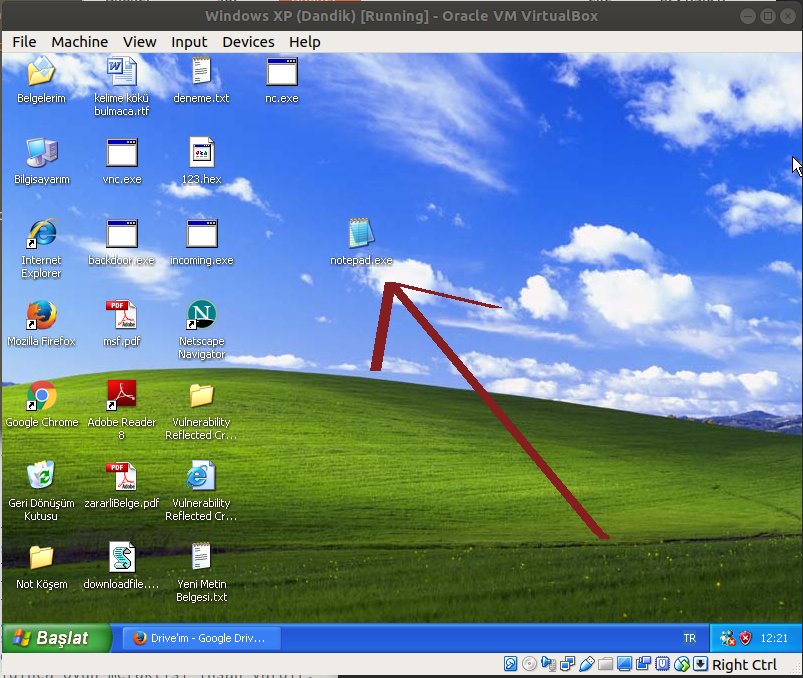Select the Internet Explorer shortcut icon
The image size is (803, 678).
click(x=41, y=233)
